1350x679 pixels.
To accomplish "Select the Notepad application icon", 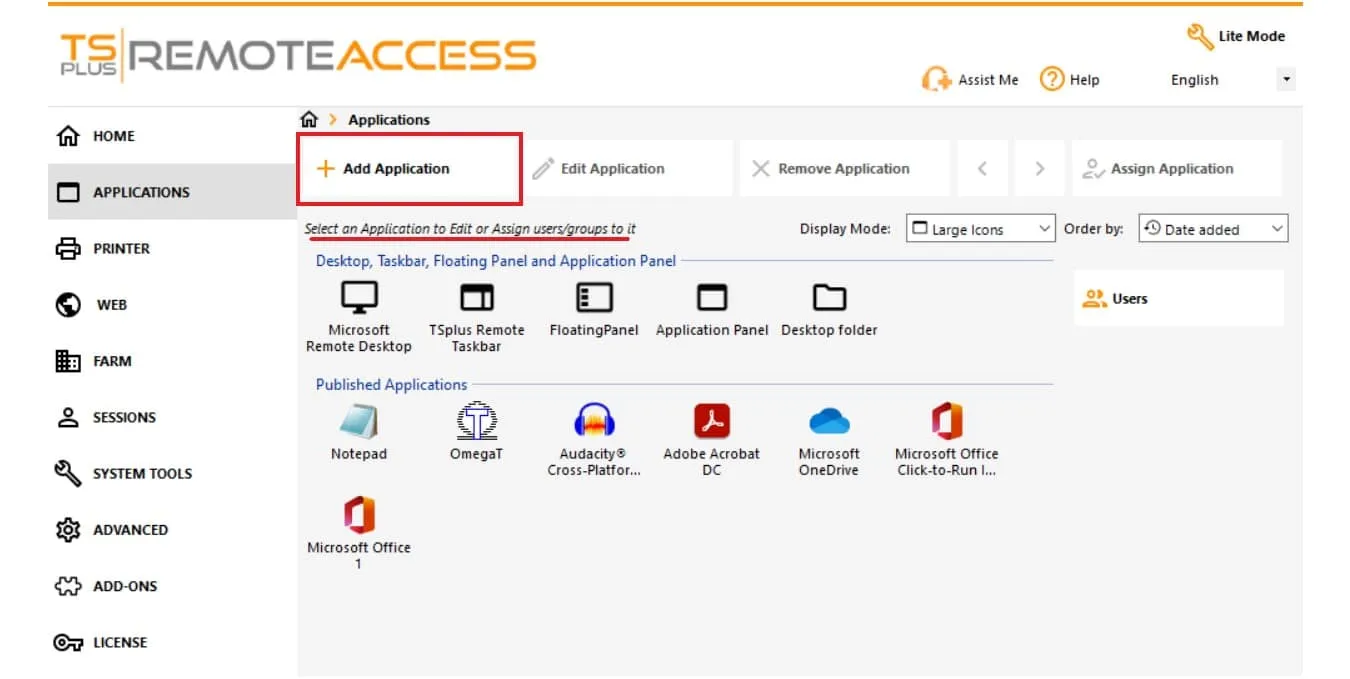I will click(358, 422).
